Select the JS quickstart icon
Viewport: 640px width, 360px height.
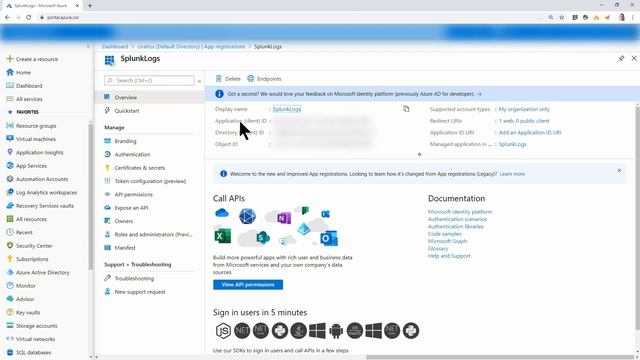click(x=223, y=331)
